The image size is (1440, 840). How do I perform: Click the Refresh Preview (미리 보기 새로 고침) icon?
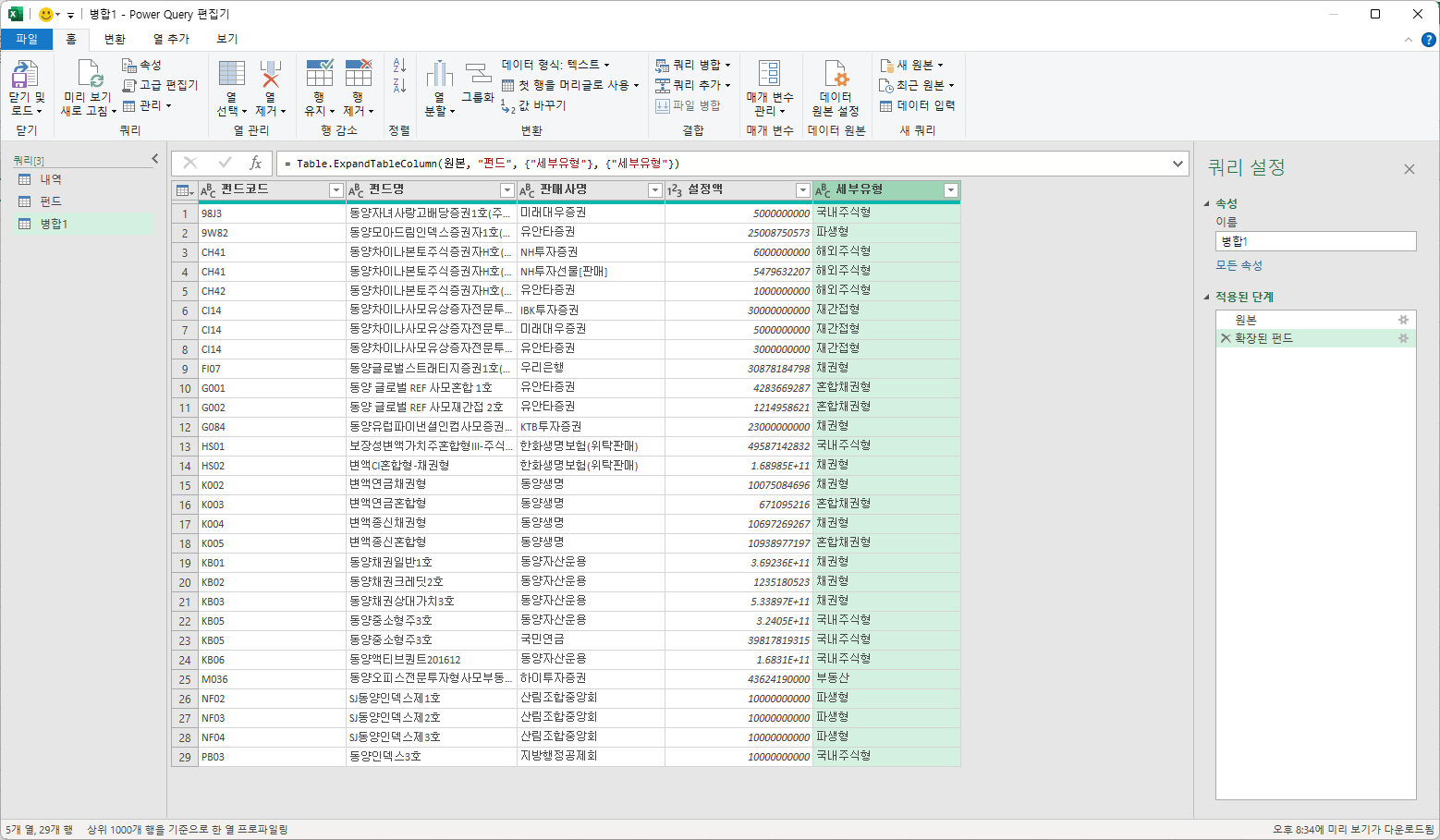point(89,75)
